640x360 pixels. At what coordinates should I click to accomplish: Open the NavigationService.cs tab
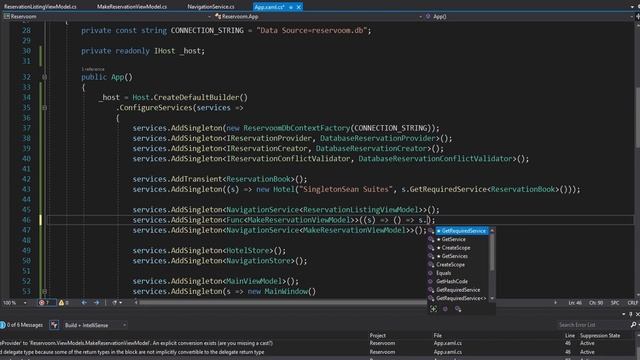pyautogui.click(x=211, y=7)
